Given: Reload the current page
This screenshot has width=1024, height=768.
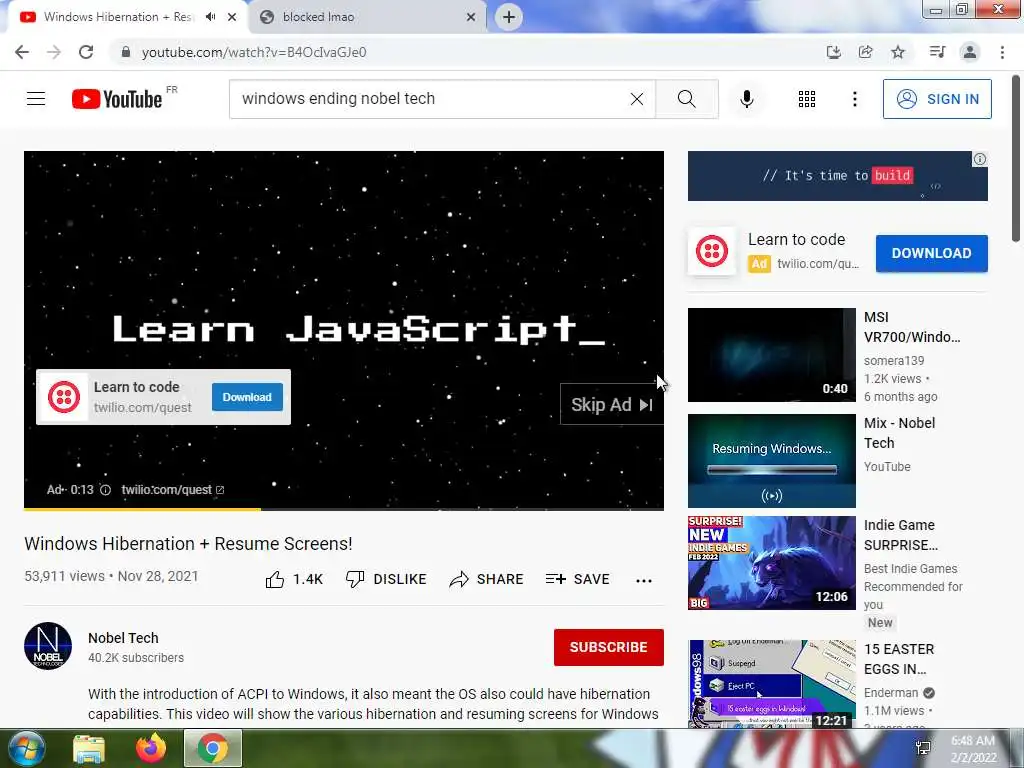Looking at the screenshot, I should (86, 52).
